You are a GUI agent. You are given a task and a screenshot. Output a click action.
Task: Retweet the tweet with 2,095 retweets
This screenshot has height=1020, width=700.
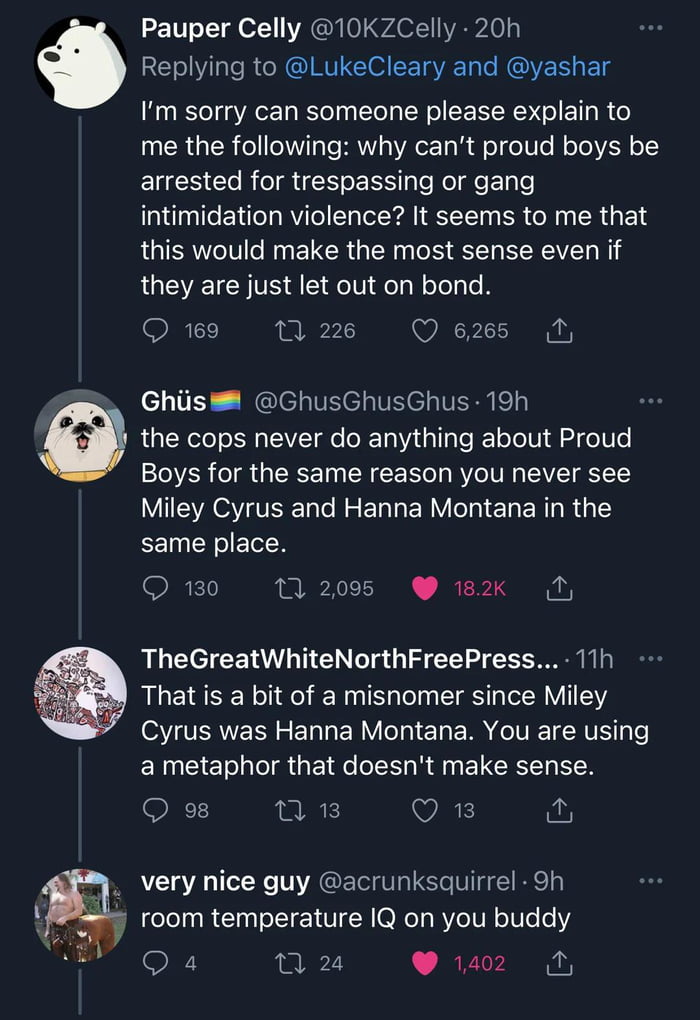(288, 589)
